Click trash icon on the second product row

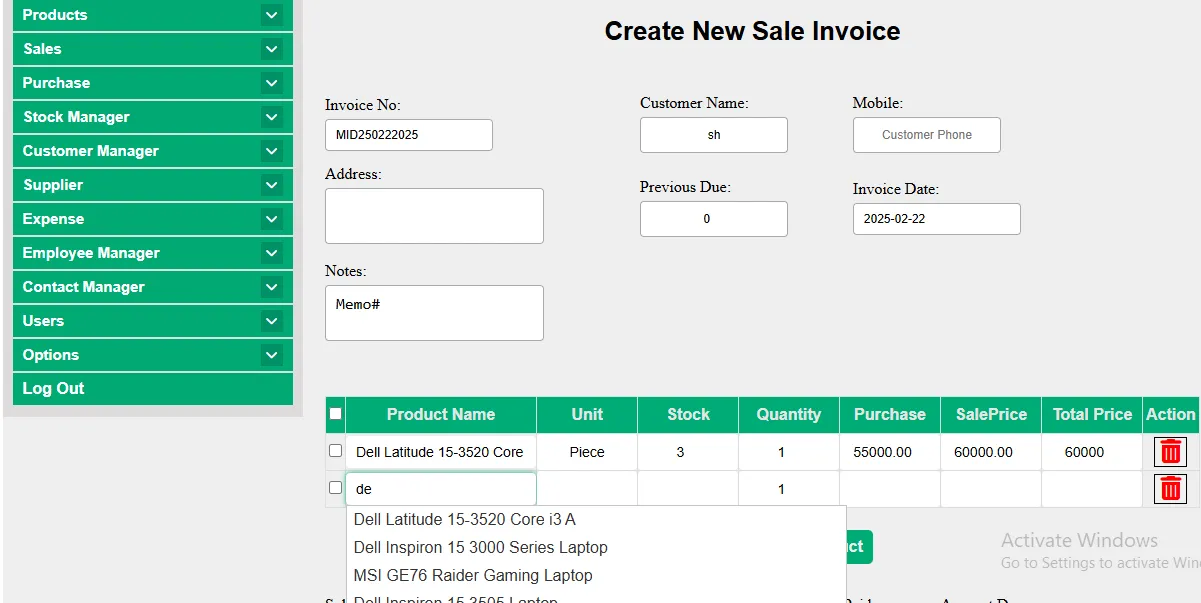click(1170, 489)
